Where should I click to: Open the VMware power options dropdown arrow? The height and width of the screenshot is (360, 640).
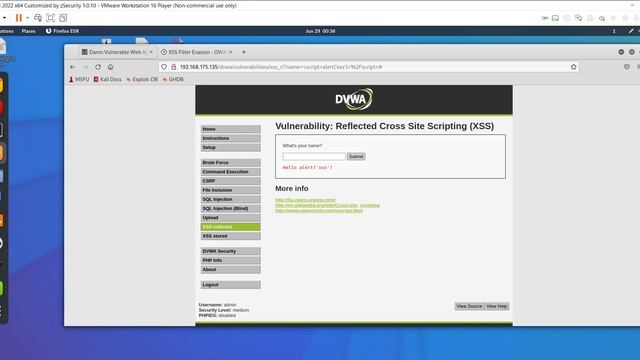tap(27, 18)
